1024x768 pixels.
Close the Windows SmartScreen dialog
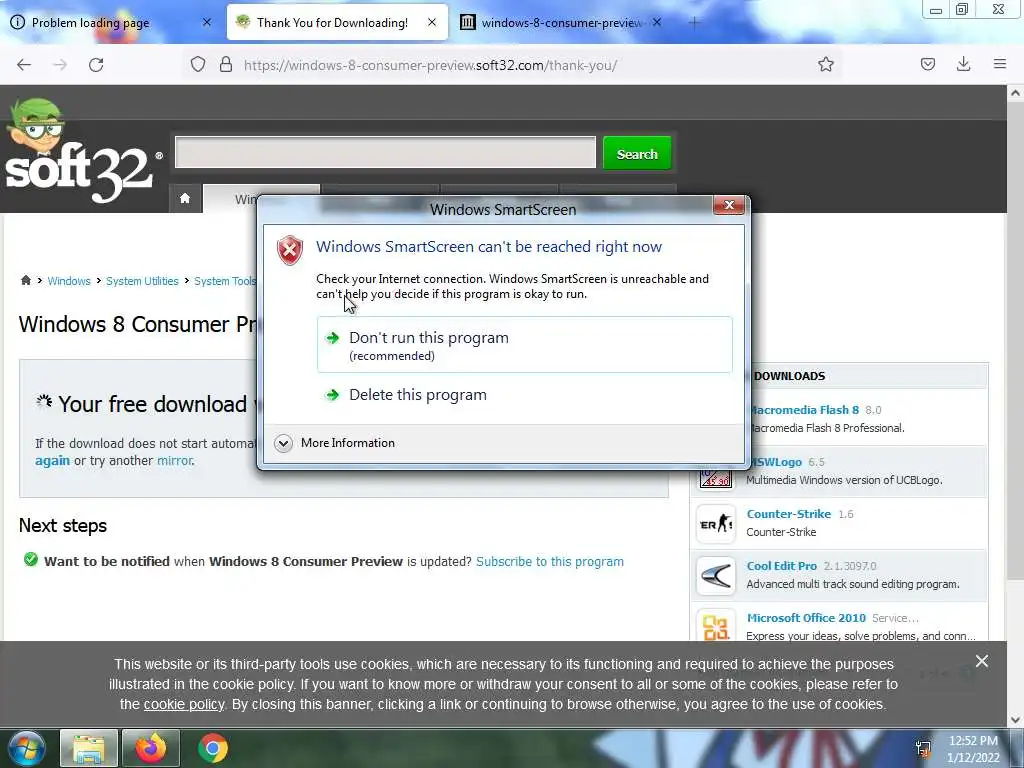point(729,205)
